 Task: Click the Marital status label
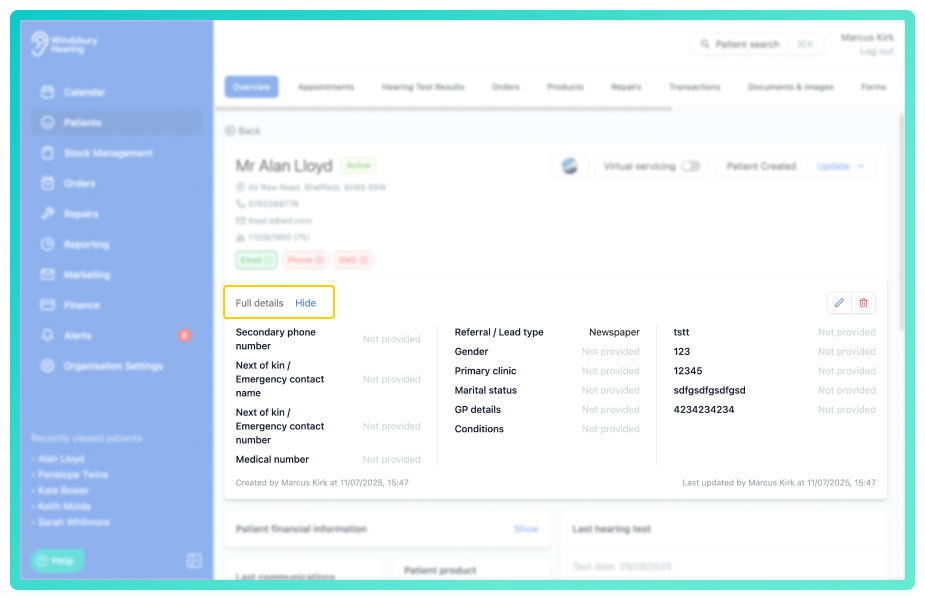(x=486, y=390)
